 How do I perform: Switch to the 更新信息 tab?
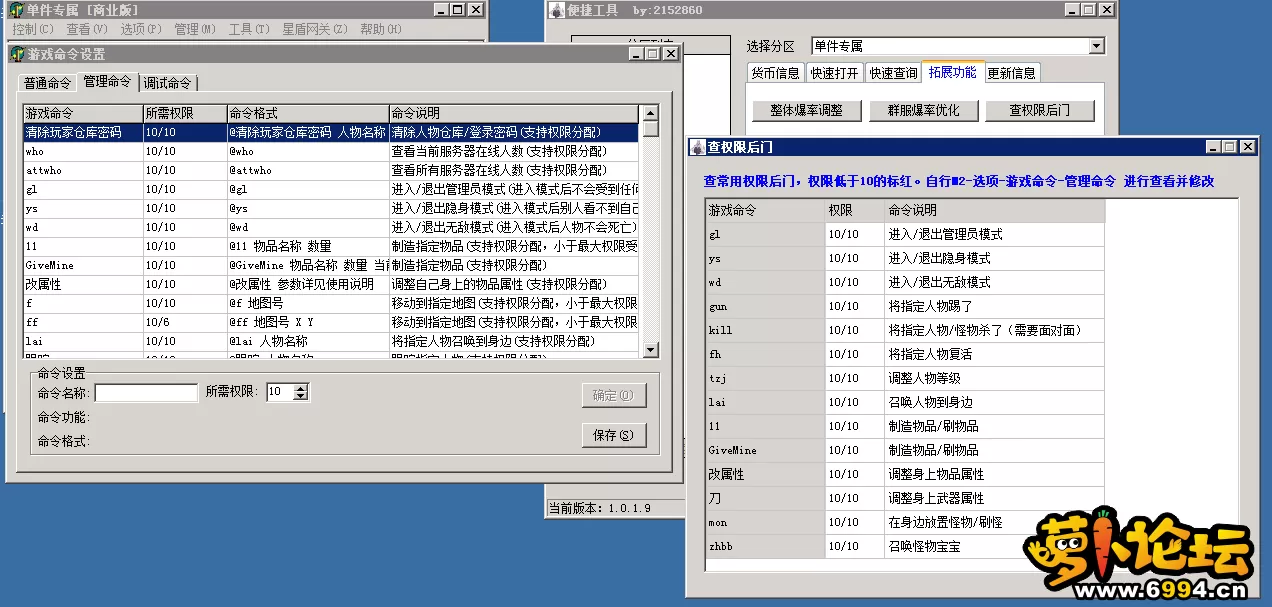[x=1012, y=73]
